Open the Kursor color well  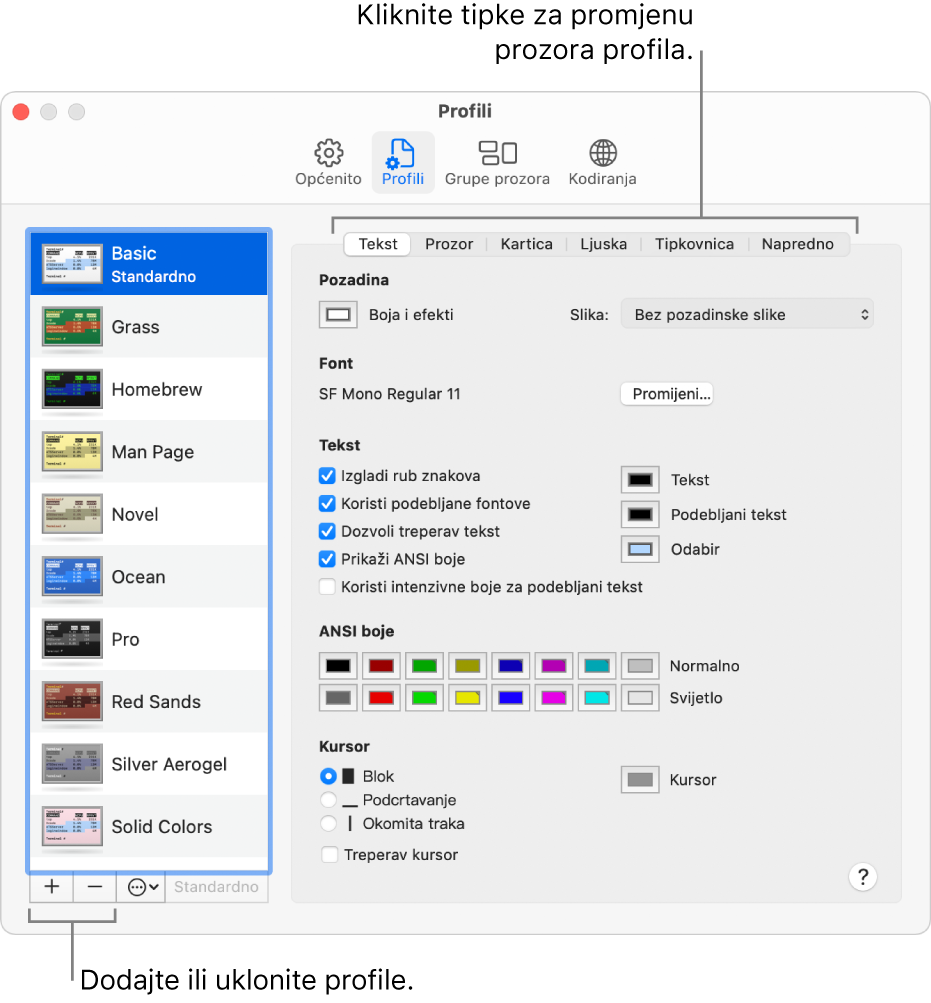(x=640, y=780)
